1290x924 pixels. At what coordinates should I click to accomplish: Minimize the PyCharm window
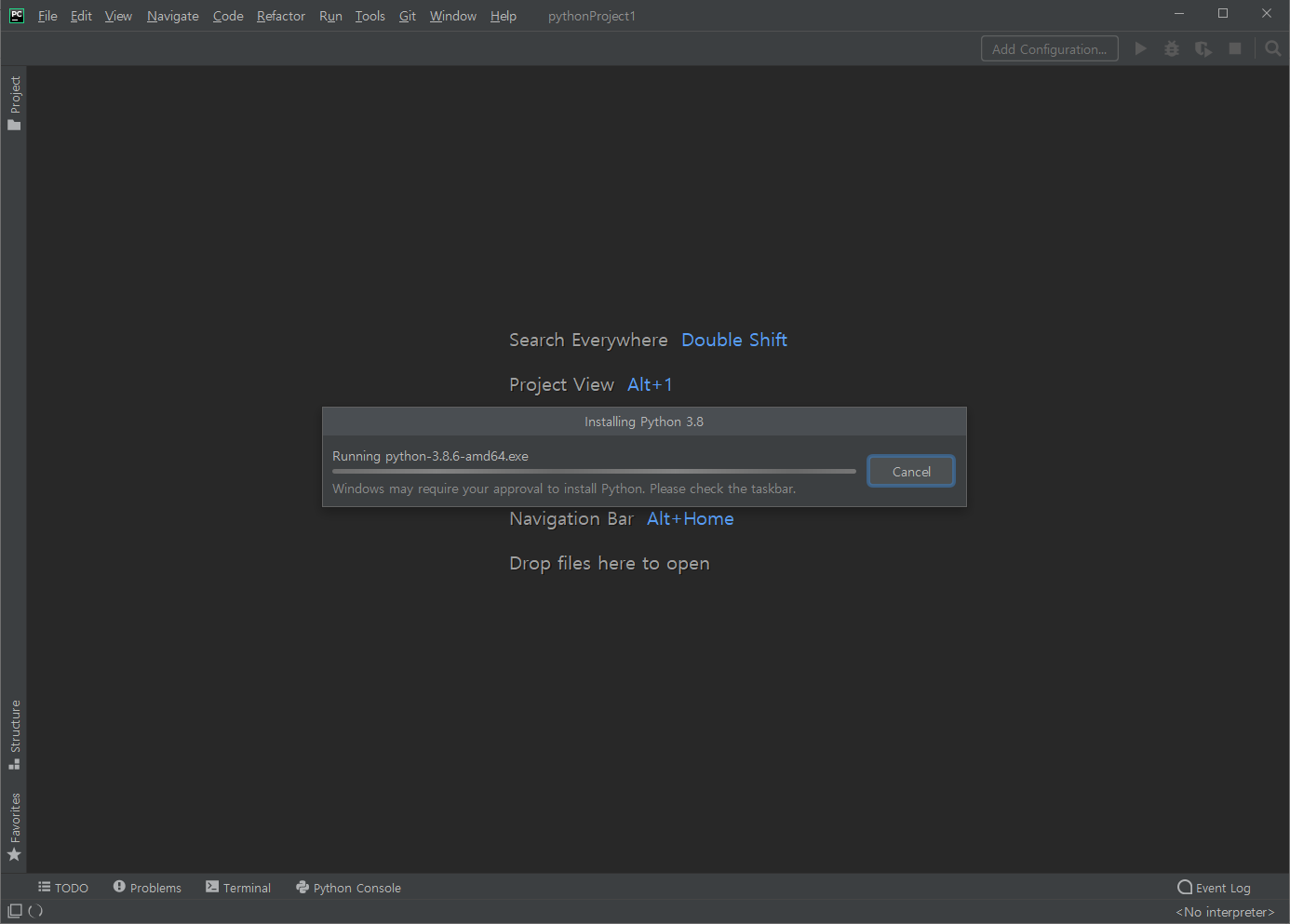pyautogui.click(x=1179, y=14)
